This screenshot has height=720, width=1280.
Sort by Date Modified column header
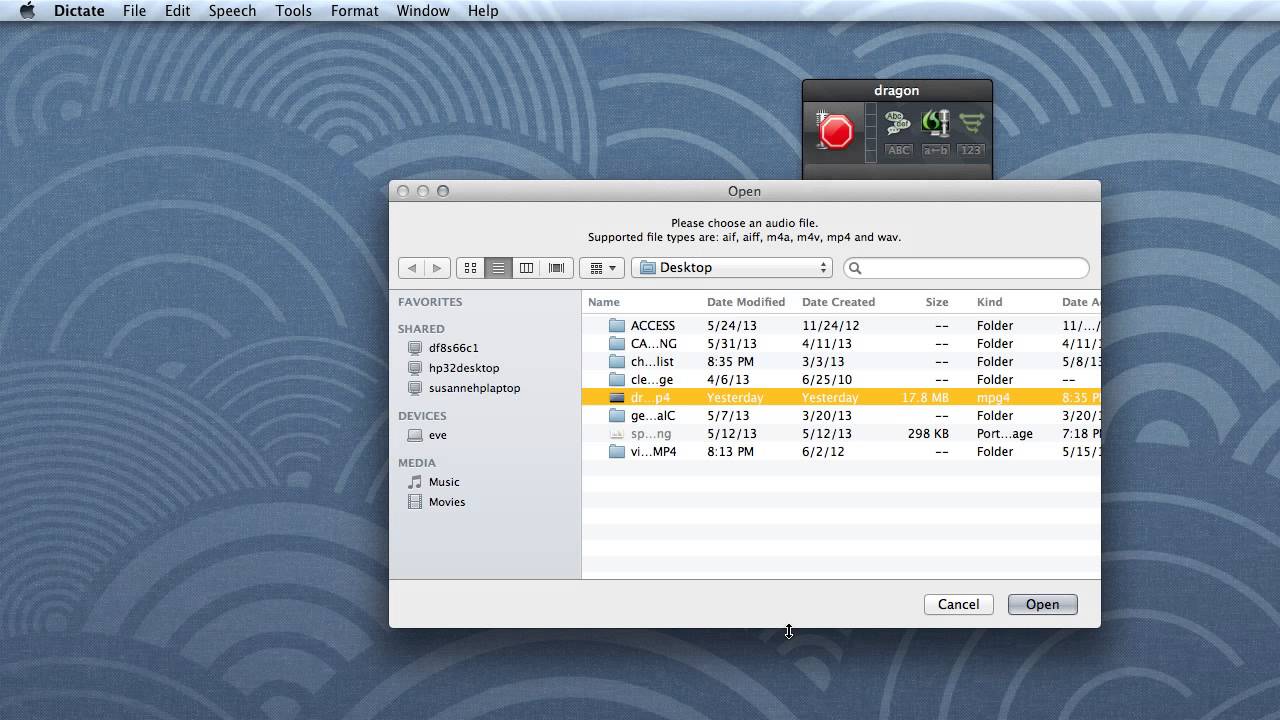click(748, 302)
